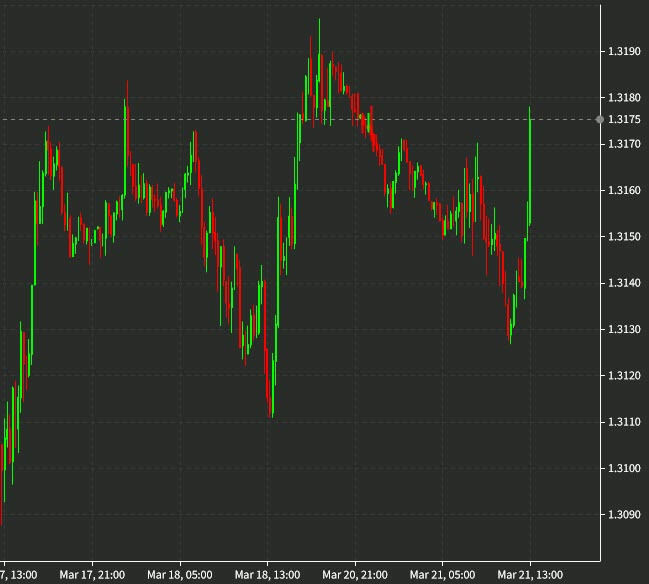The height and width of the screenshot is (584, 649).
Task: Select the 1.3160 price axis label
Action: click(x=624, y=190)
